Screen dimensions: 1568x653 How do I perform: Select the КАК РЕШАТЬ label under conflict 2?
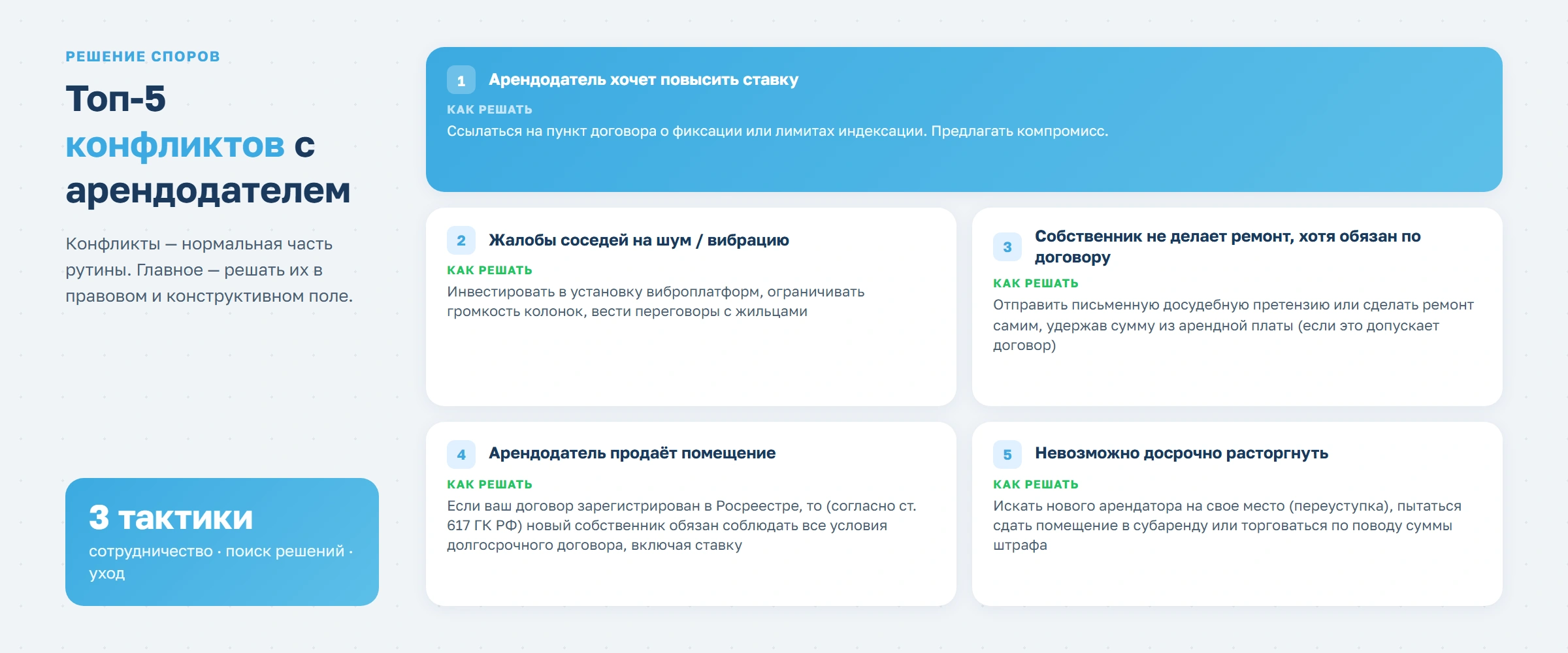click(x=489, y=269)
